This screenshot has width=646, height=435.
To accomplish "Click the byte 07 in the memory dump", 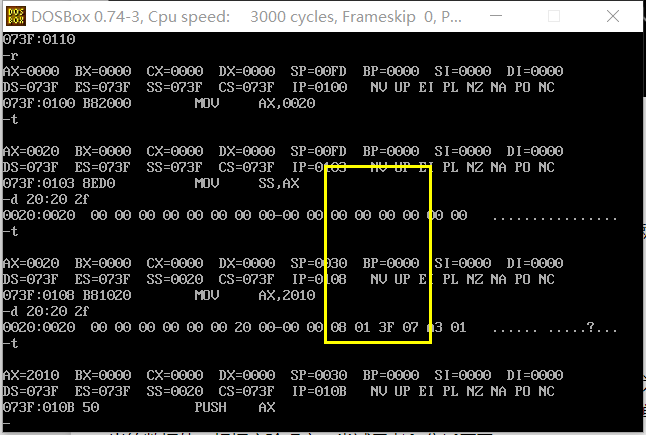I will tap(410, 327).
